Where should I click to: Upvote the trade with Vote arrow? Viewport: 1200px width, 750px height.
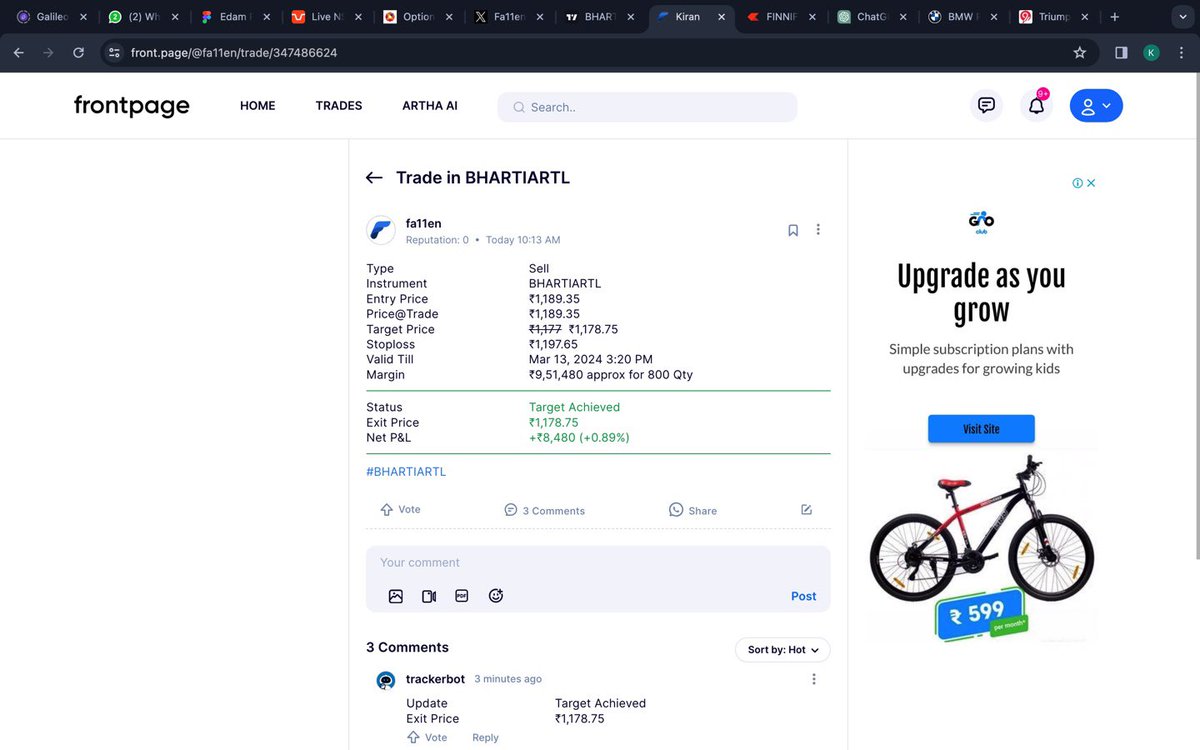(x=400, y=509)
